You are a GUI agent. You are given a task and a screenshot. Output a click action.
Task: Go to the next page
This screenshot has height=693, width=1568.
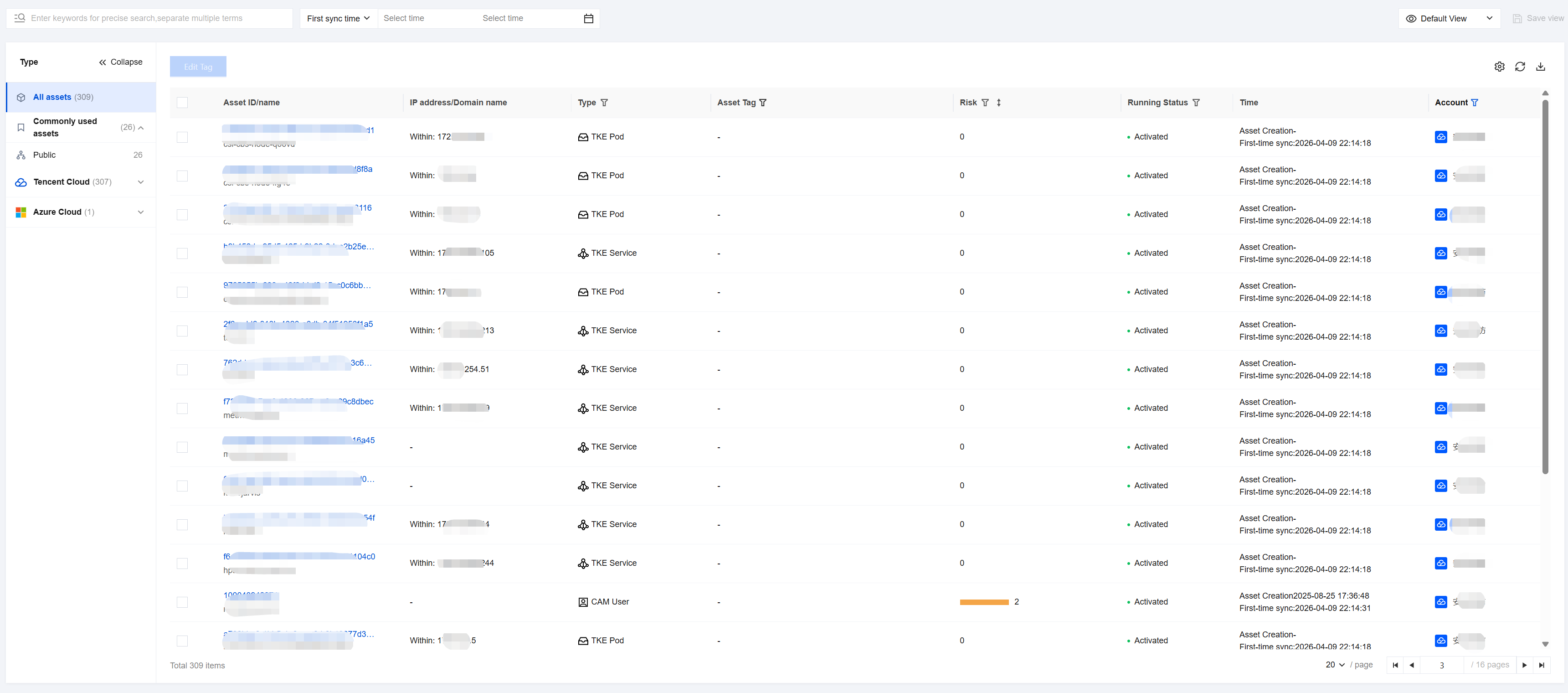point(1524,665)
